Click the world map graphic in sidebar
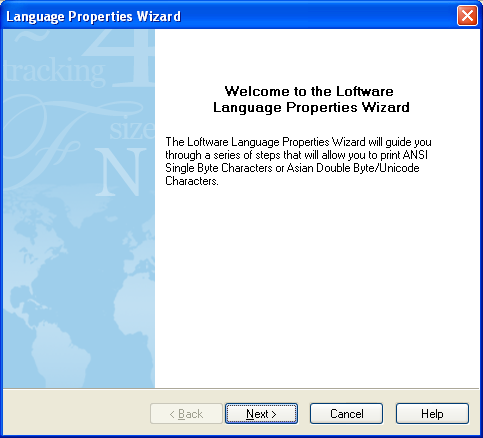This screenshot has width=483, height=438. coord(79,293)
